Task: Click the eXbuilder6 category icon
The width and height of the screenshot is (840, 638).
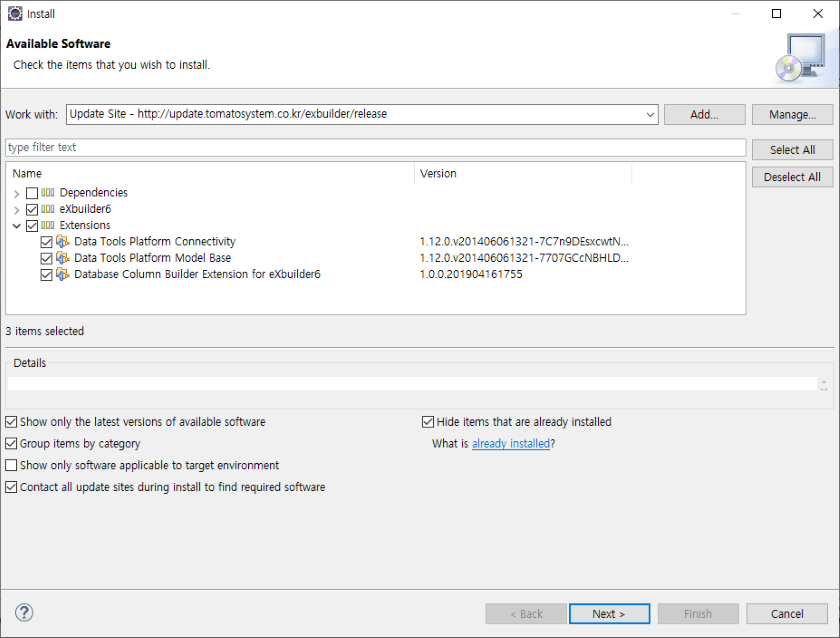Action: (x=48, y=209)
